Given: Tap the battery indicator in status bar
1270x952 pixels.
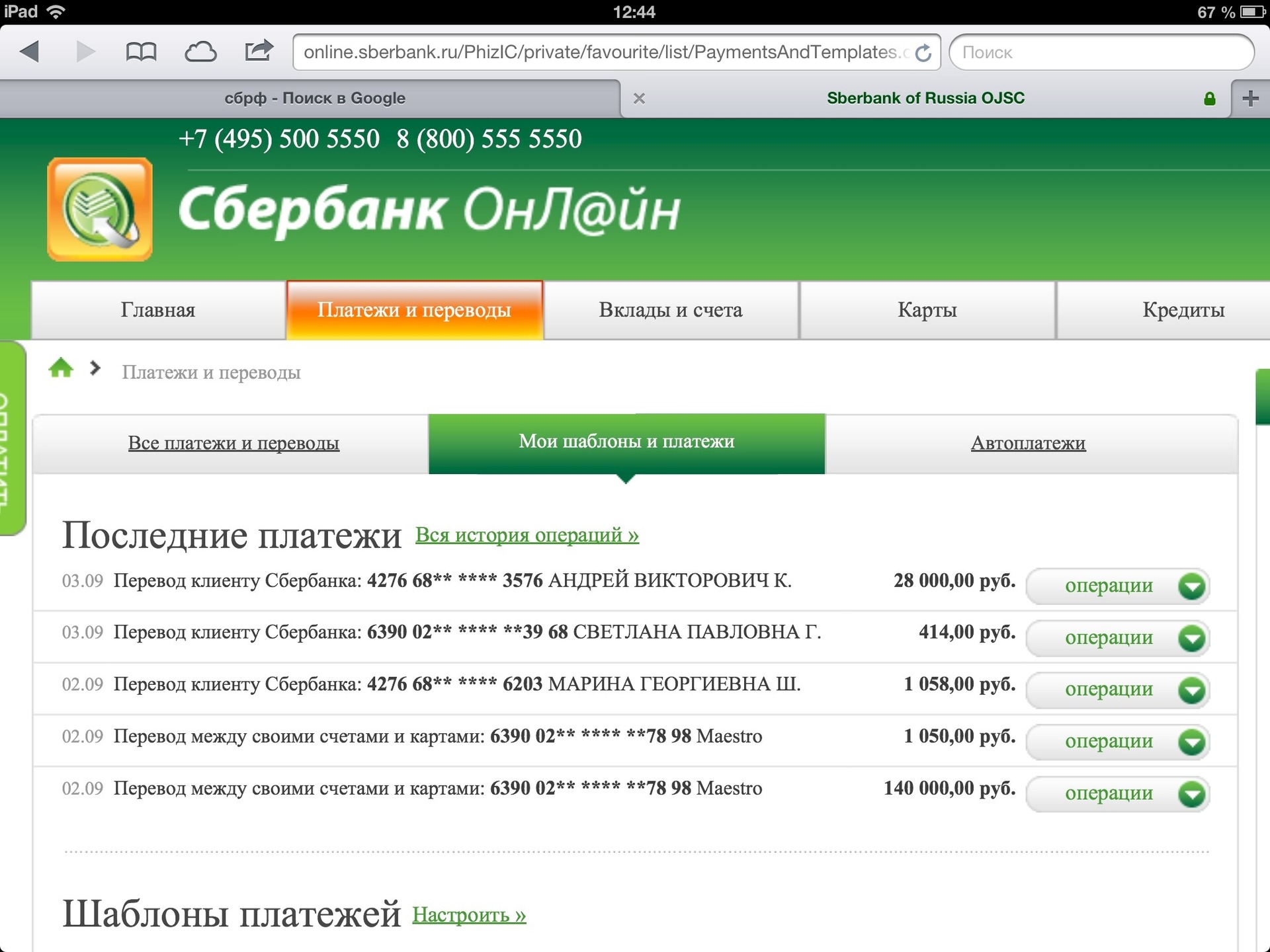Looking at the screenshot, I should pyautogui.click(x=1252, y=12).
